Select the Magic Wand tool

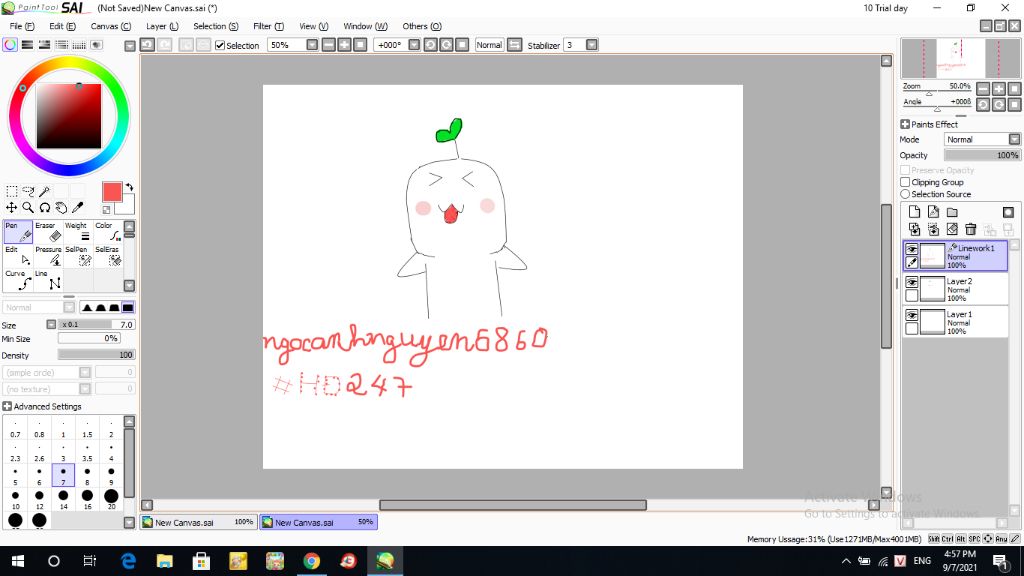(44, 191)
